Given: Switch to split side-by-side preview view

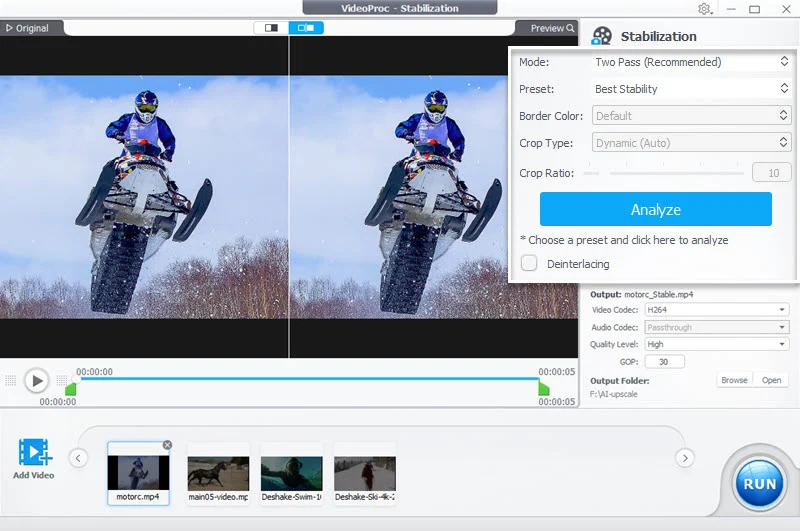Looking at the screenshot, I should pyautogui.click(x=306, y=28).
